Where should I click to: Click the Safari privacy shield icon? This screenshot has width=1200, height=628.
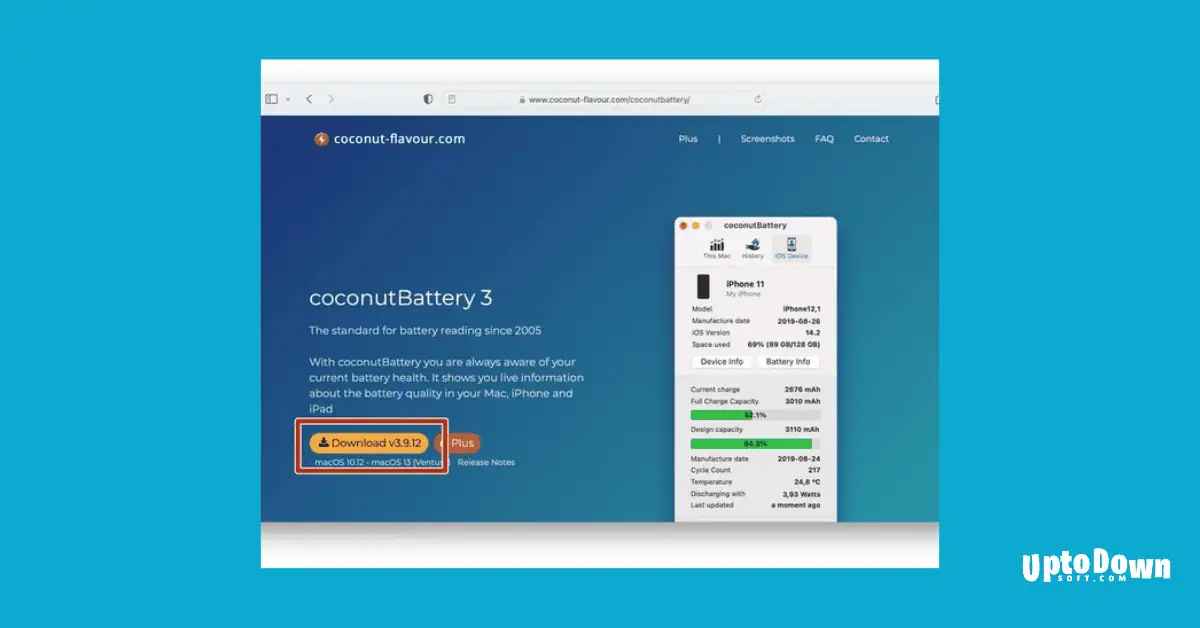[x=427, y=99]
